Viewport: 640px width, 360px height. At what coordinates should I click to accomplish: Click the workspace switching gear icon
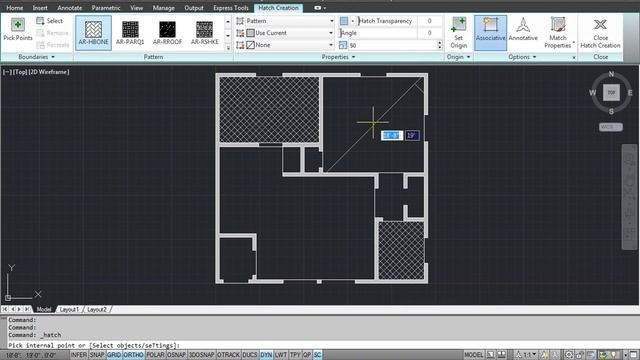tap(569, 355)
